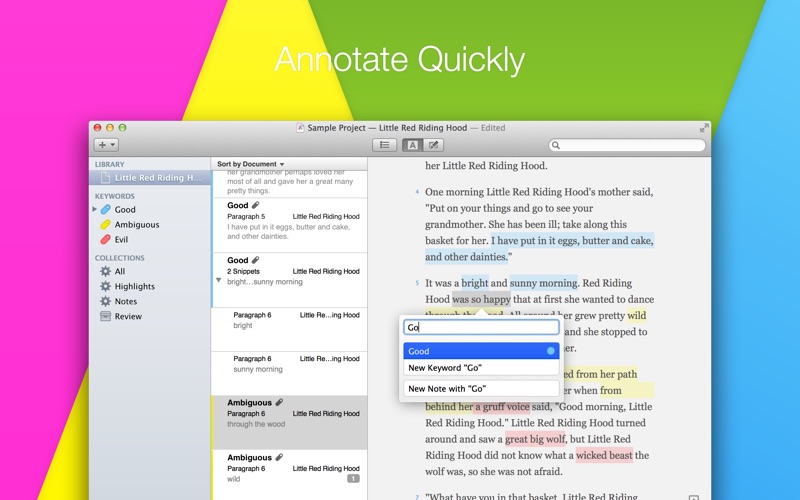The width and height of the screenshot is (800, 500).
Task: Open the Notes collection
Action: point(126,301)
